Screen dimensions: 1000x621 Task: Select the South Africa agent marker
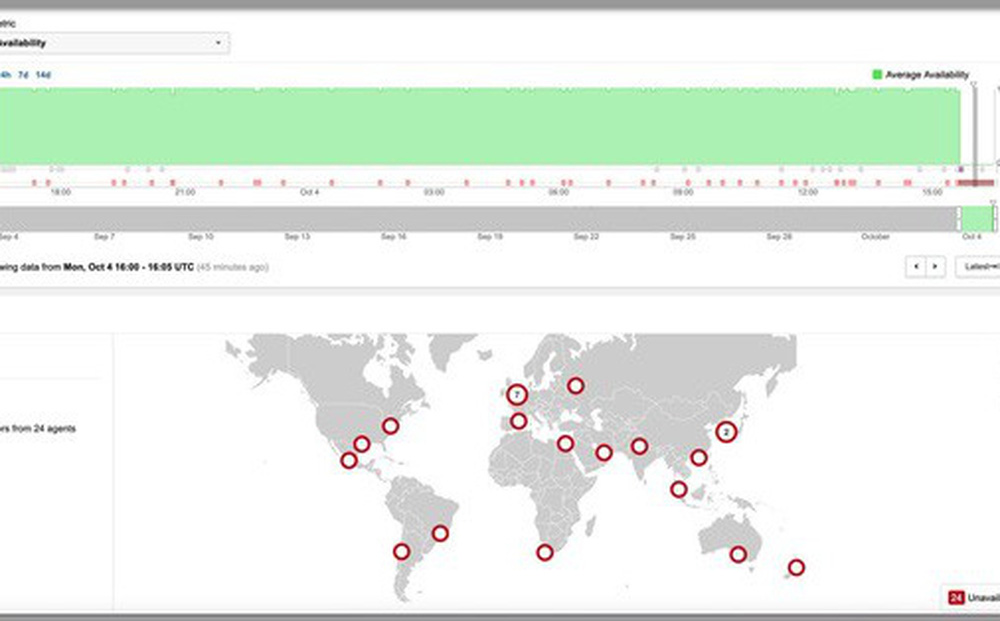point(545,552)
